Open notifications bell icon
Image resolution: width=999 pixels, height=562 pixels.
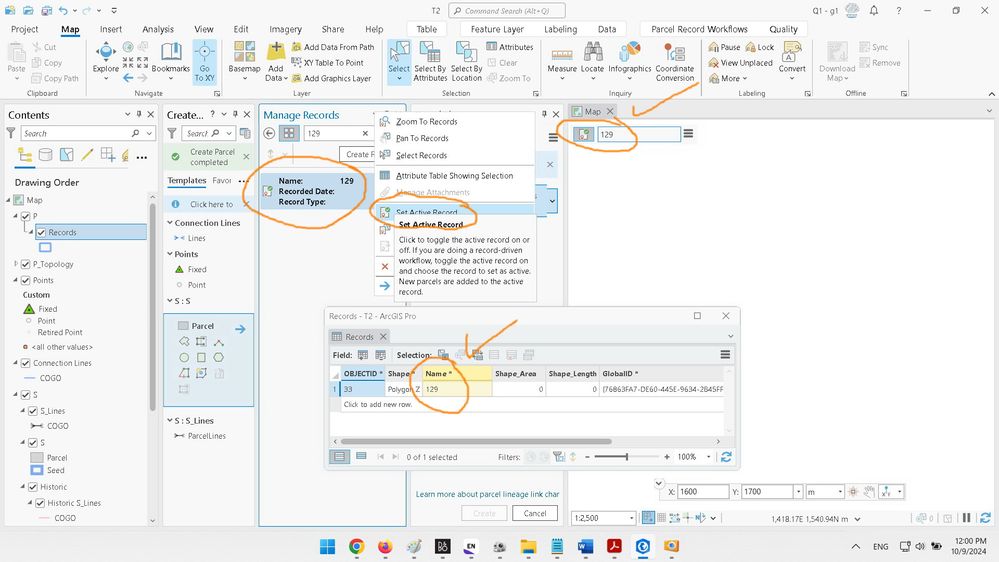(x=874, y=11)
